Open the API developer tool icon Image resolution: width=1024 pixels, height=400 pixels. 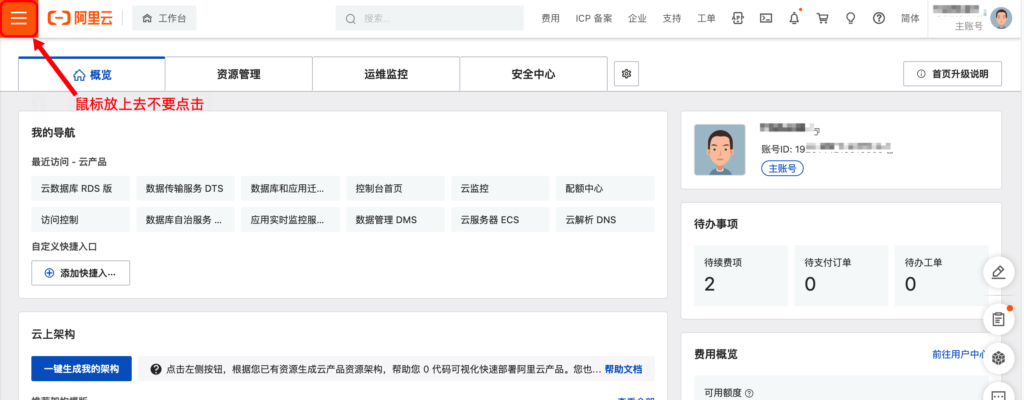click(x=738, y=18)
